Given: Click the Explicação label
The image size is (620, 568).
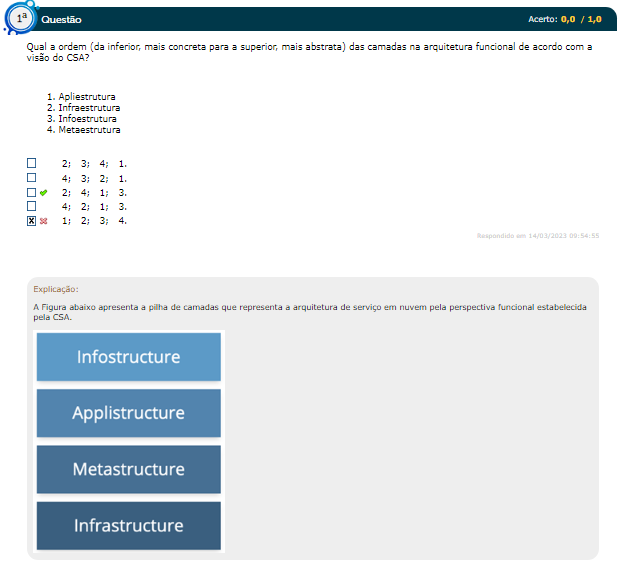Looking at the screenshot, I should (x=56, y=289).
